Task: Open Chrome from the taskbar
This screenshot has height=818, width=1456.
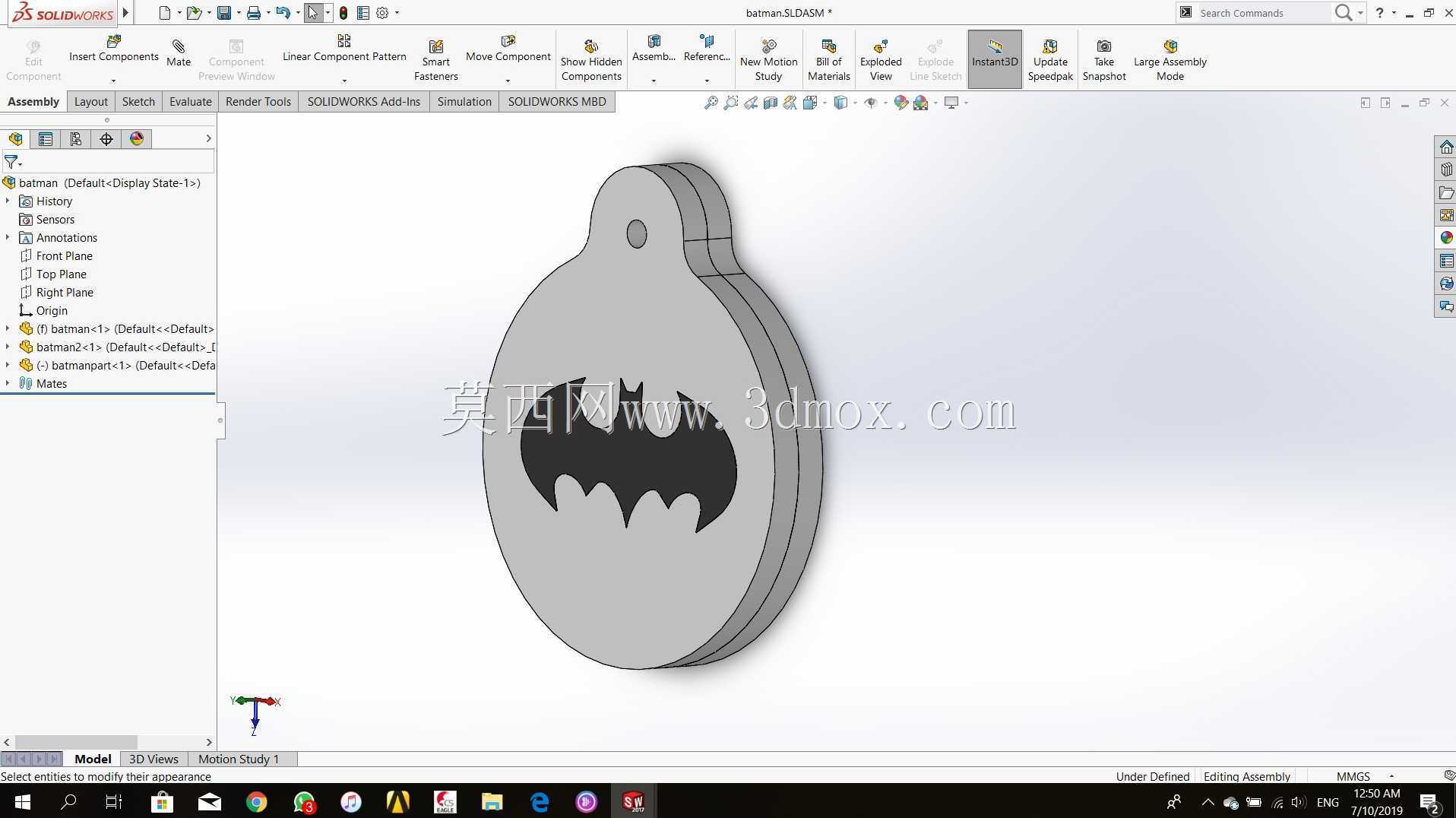Action: tap(257, 802)
